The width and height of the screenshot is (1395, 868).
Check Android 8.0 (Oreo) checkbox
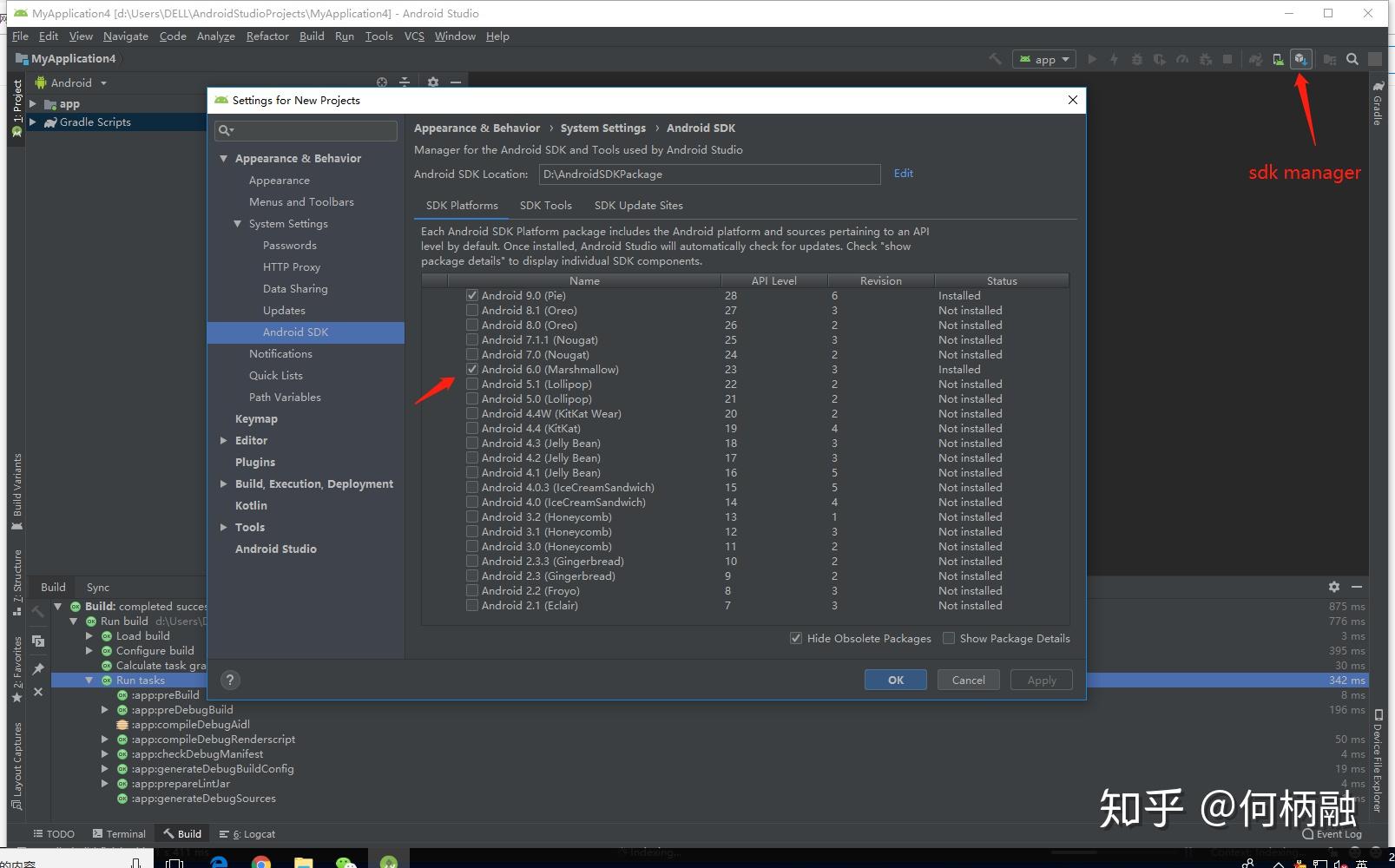coord(472,325)
